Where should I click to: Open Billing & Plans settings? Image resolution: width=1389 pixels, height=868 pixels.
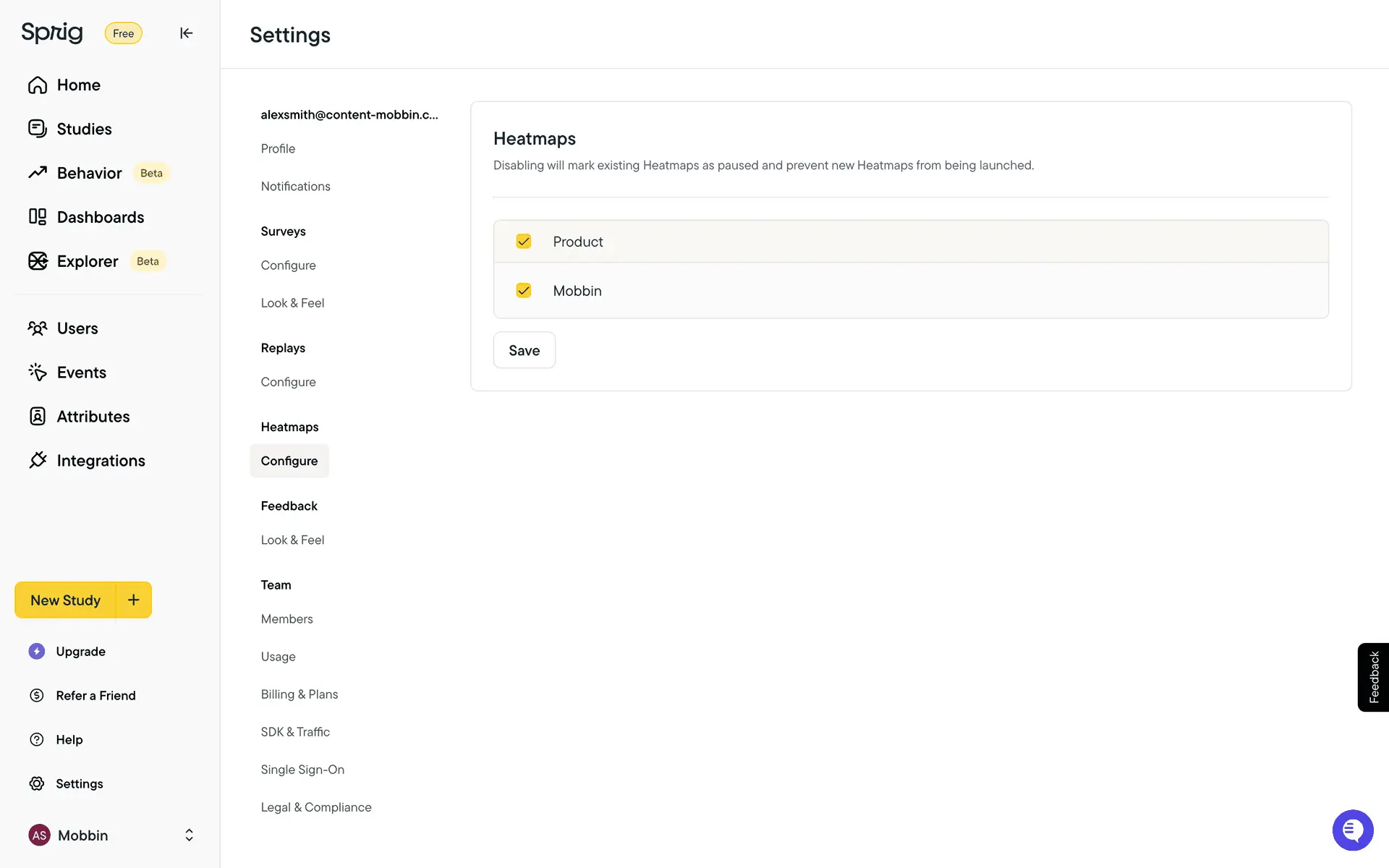point(300,694)
